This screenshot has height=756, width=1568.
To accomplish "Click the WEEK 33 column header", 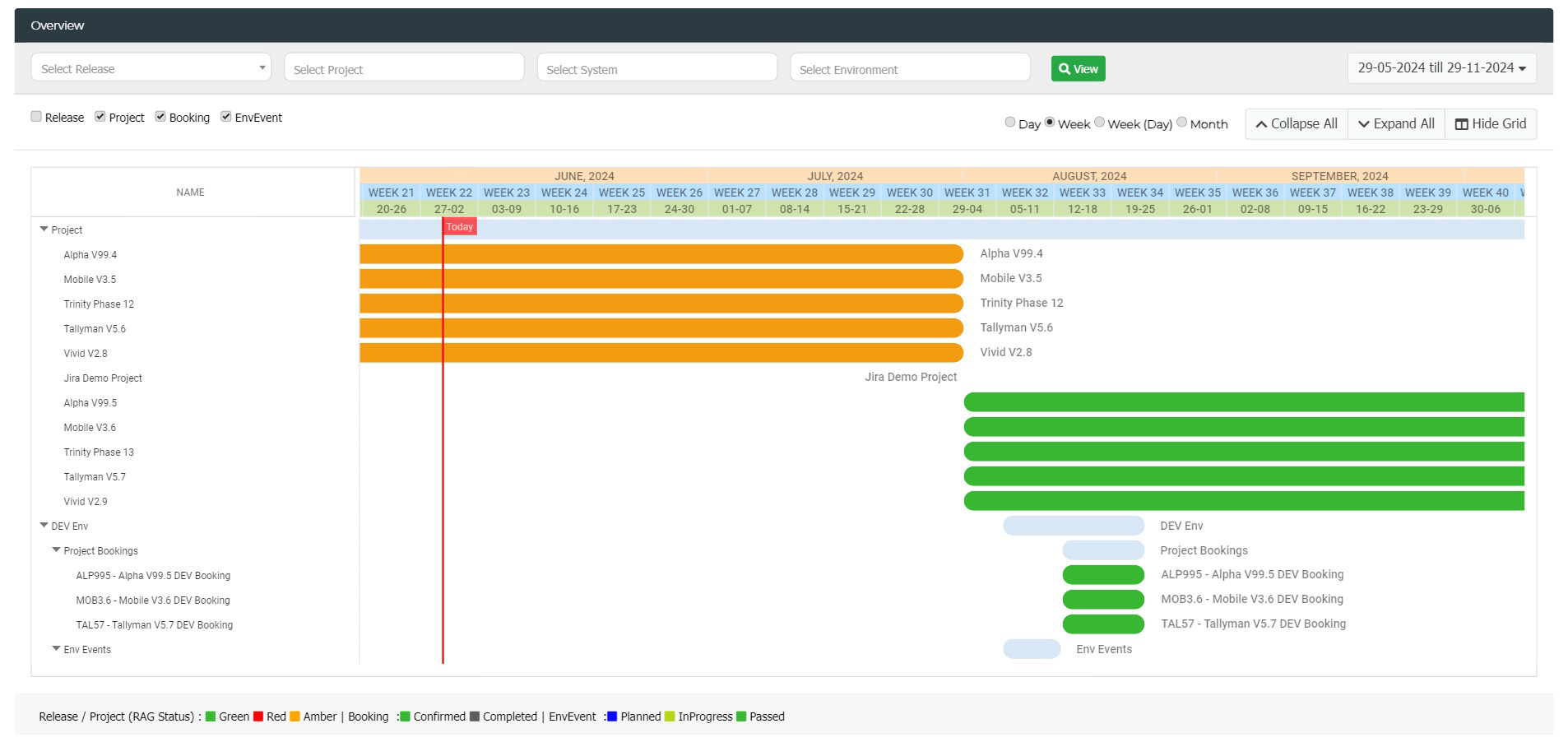I will click(1083, 192).
